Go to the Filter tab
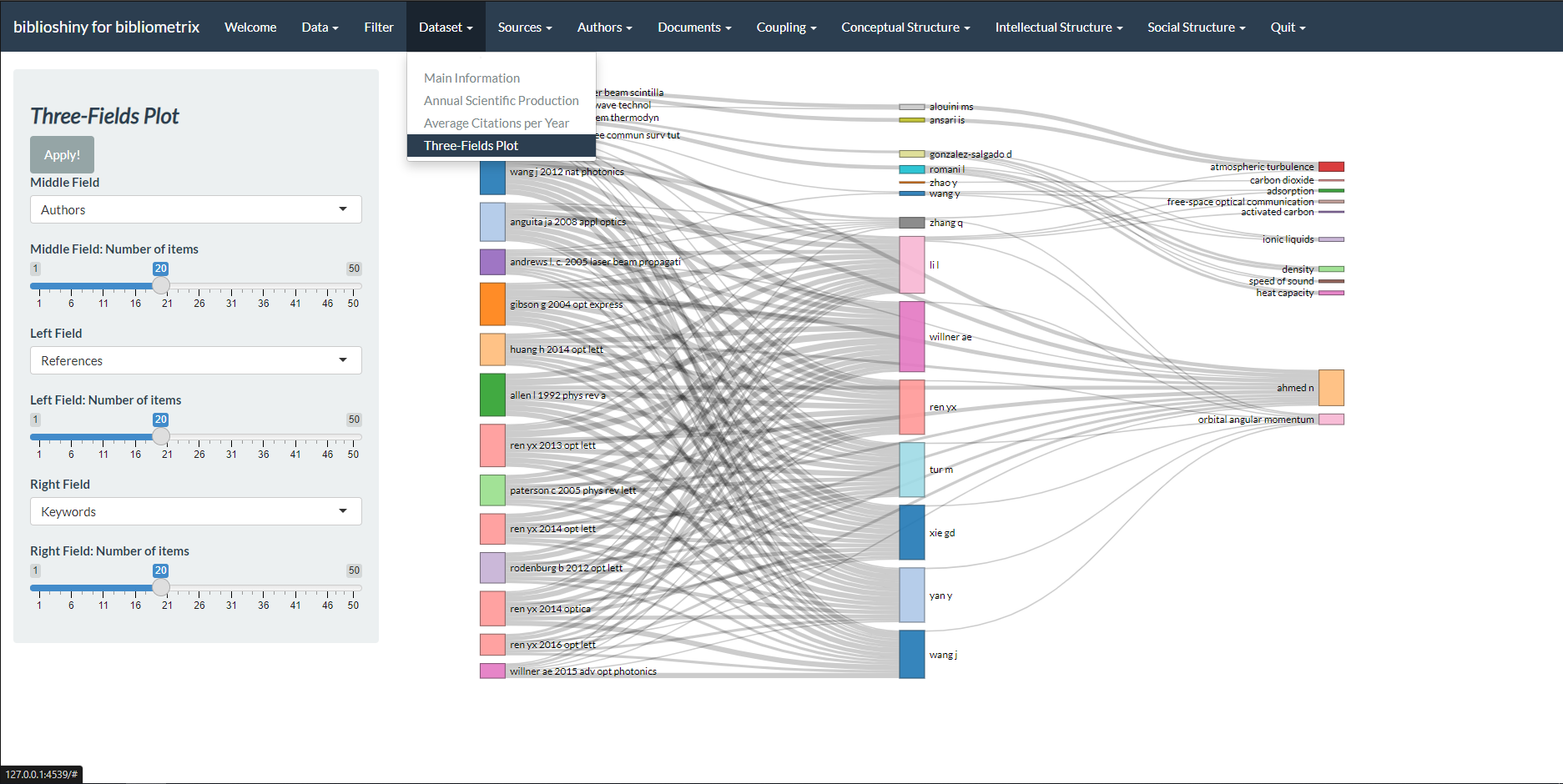The width and height of the screenshot is (1563, 784). point(379,27)
